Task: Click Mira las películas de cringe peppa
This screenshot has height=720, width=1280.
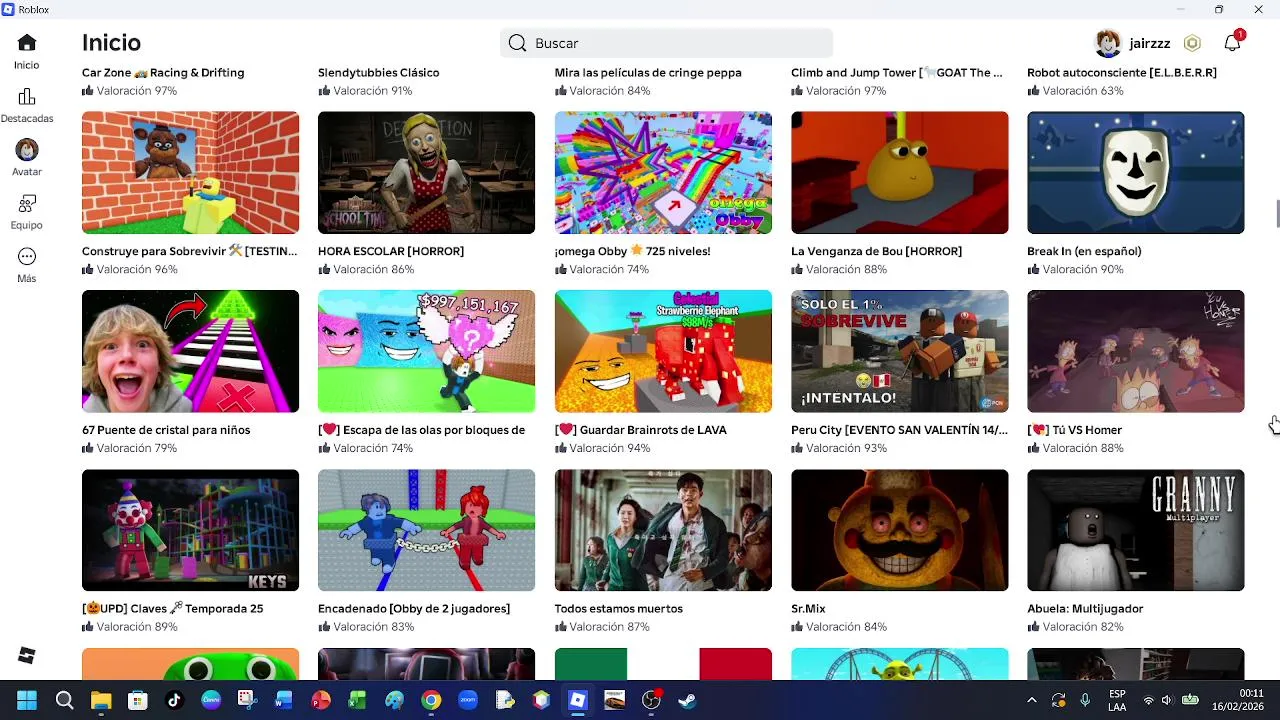Action: click(648, 72)
